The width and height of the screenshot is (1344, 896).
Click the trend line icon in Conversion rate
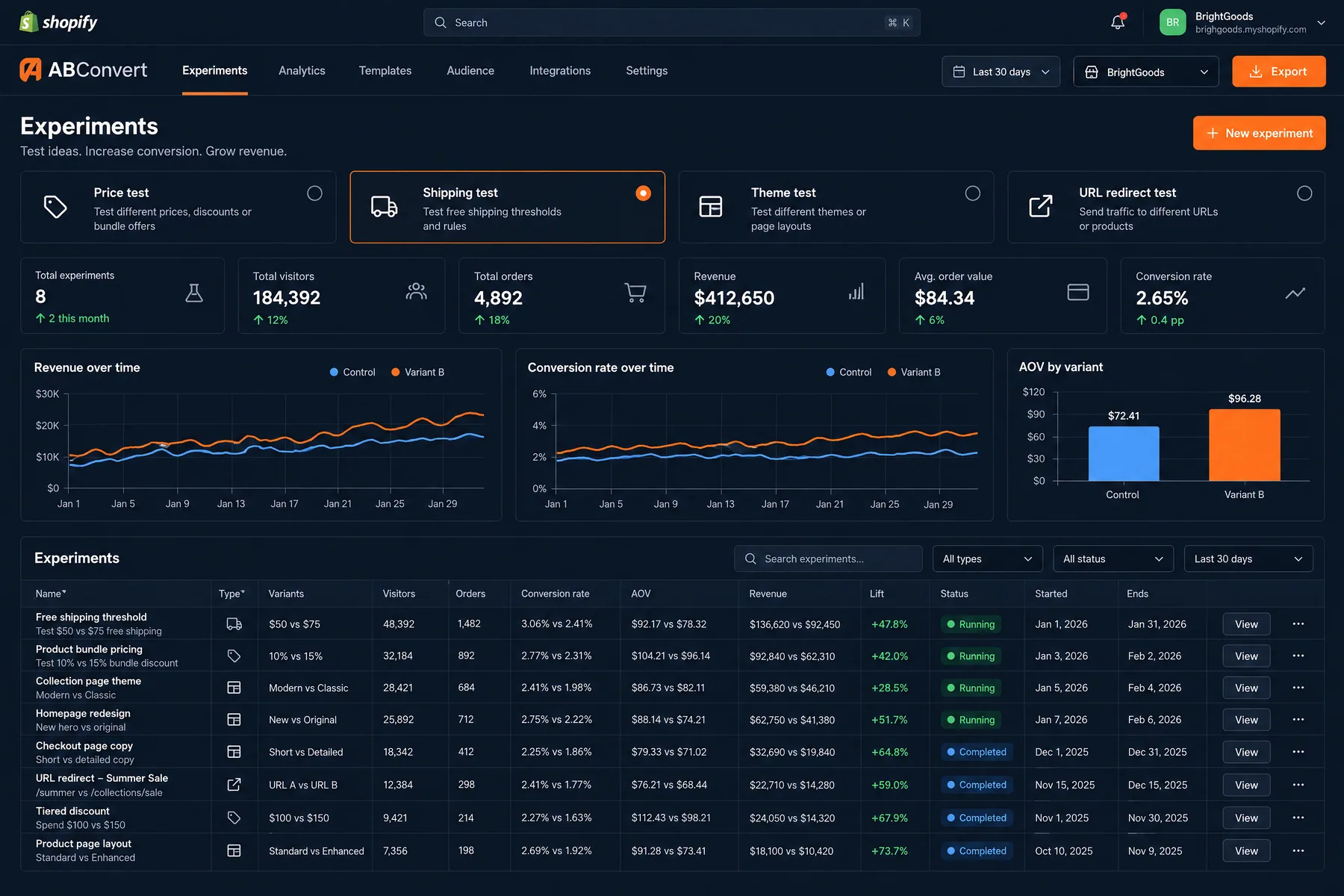click(x=1295, y=293)
